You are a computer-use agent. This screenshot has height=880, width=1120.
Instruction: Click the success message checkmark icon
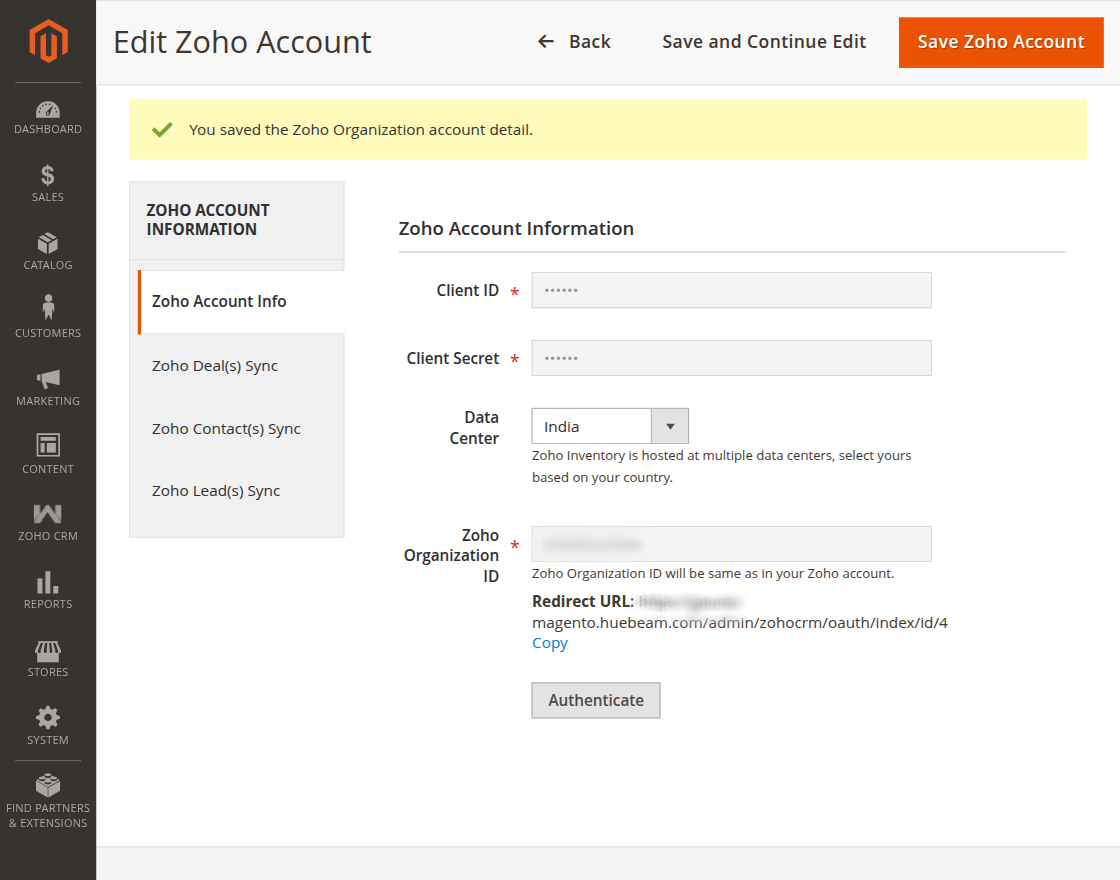162,129
